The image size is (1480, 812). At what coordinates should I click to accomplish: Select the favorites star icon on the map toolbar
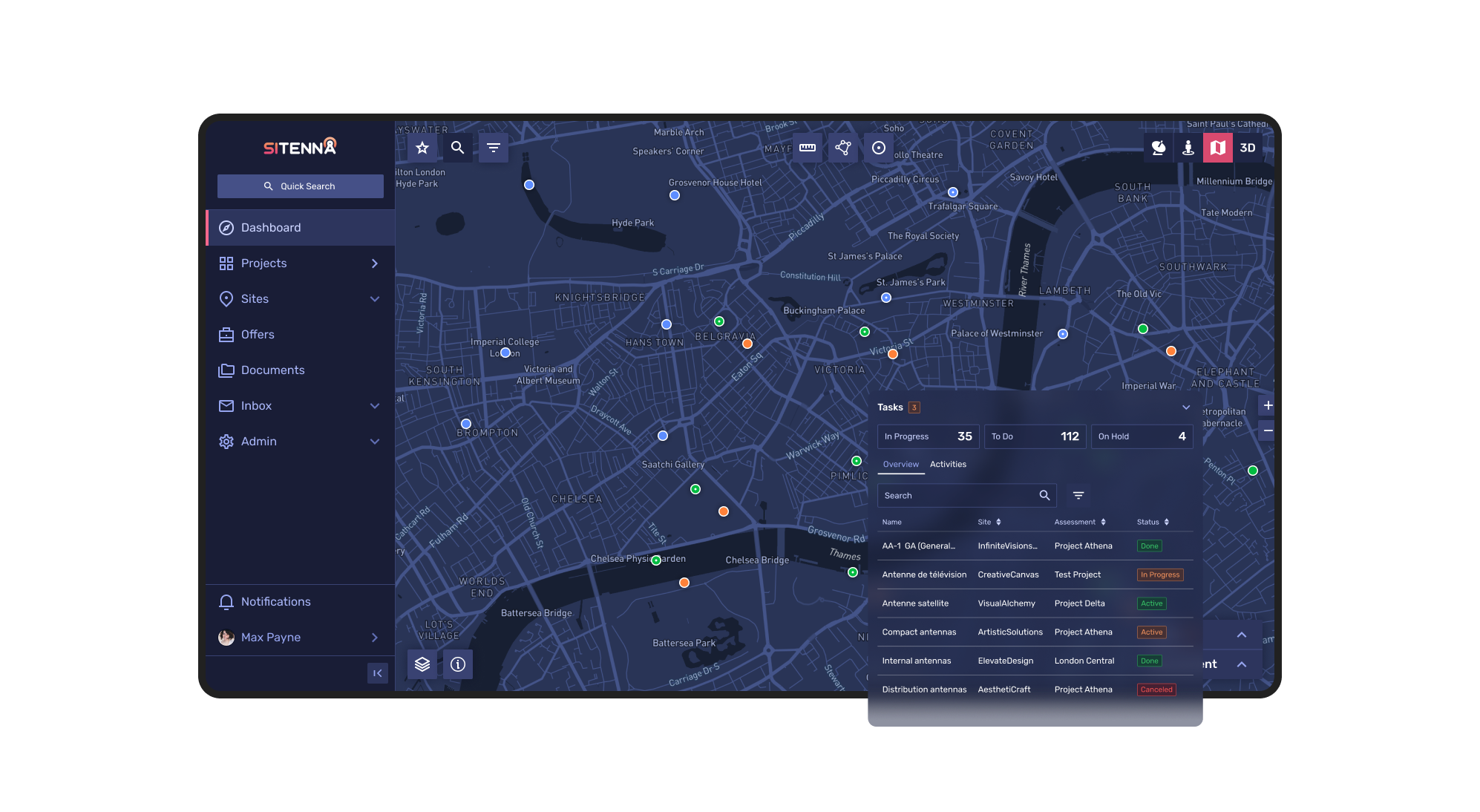pyautogui.click(x=422, y=148)
